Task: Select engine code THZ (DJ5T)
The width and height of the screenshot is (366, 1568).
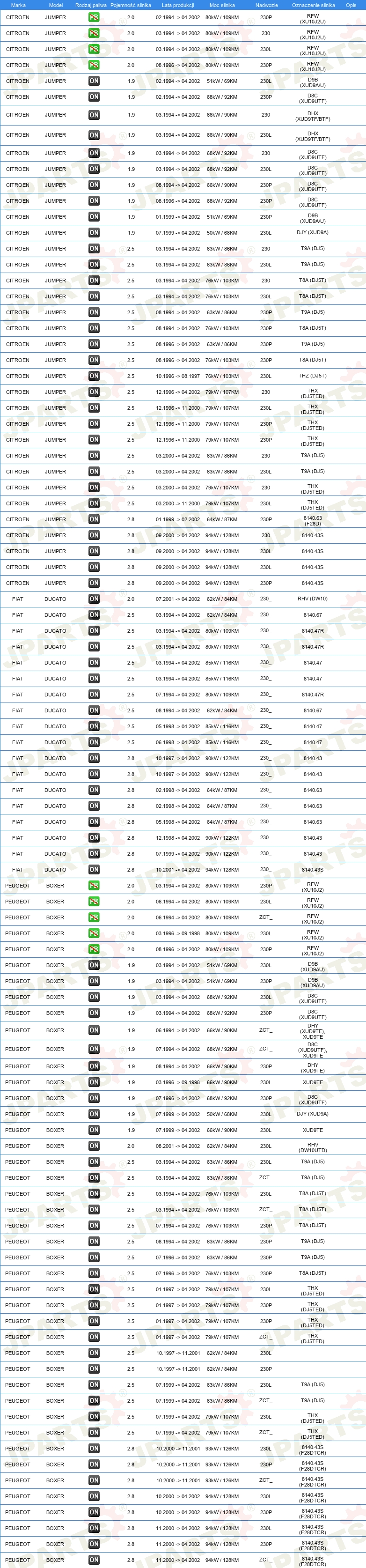Action: point(313,376)
